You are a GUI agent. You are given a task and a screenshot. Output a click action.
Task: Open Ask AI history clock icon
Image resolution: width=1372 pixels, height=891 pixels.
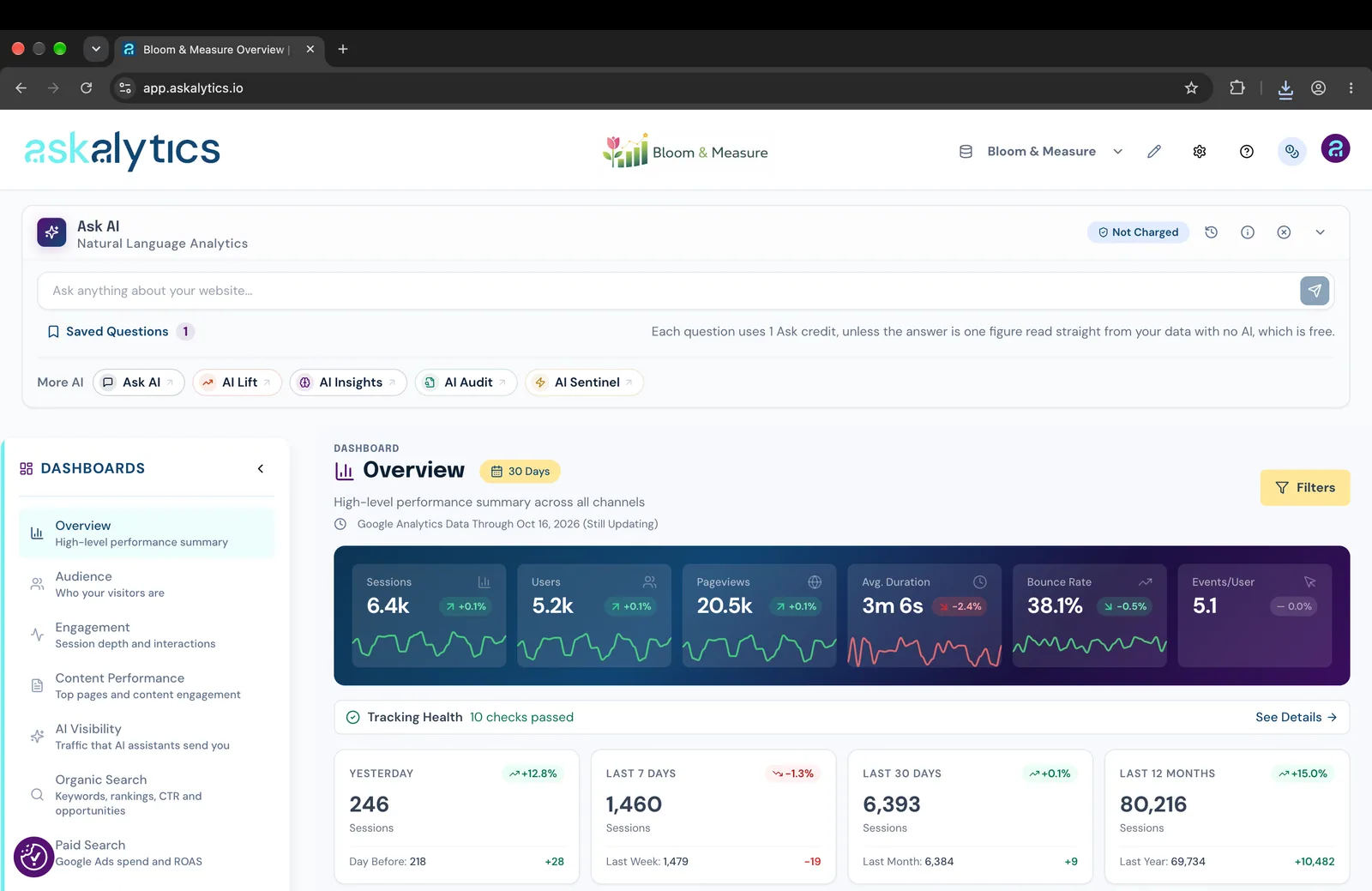1211,232
